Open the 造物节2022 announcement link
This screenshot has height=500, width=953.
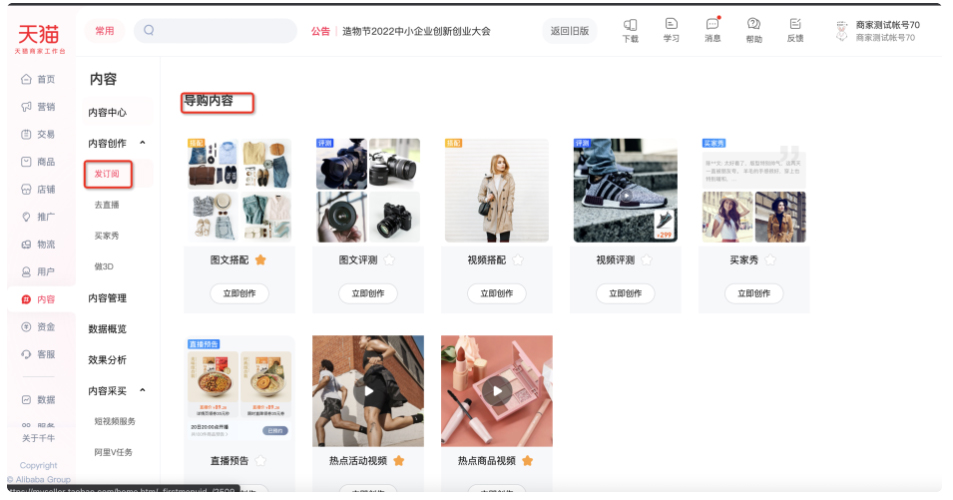(416, 31)
